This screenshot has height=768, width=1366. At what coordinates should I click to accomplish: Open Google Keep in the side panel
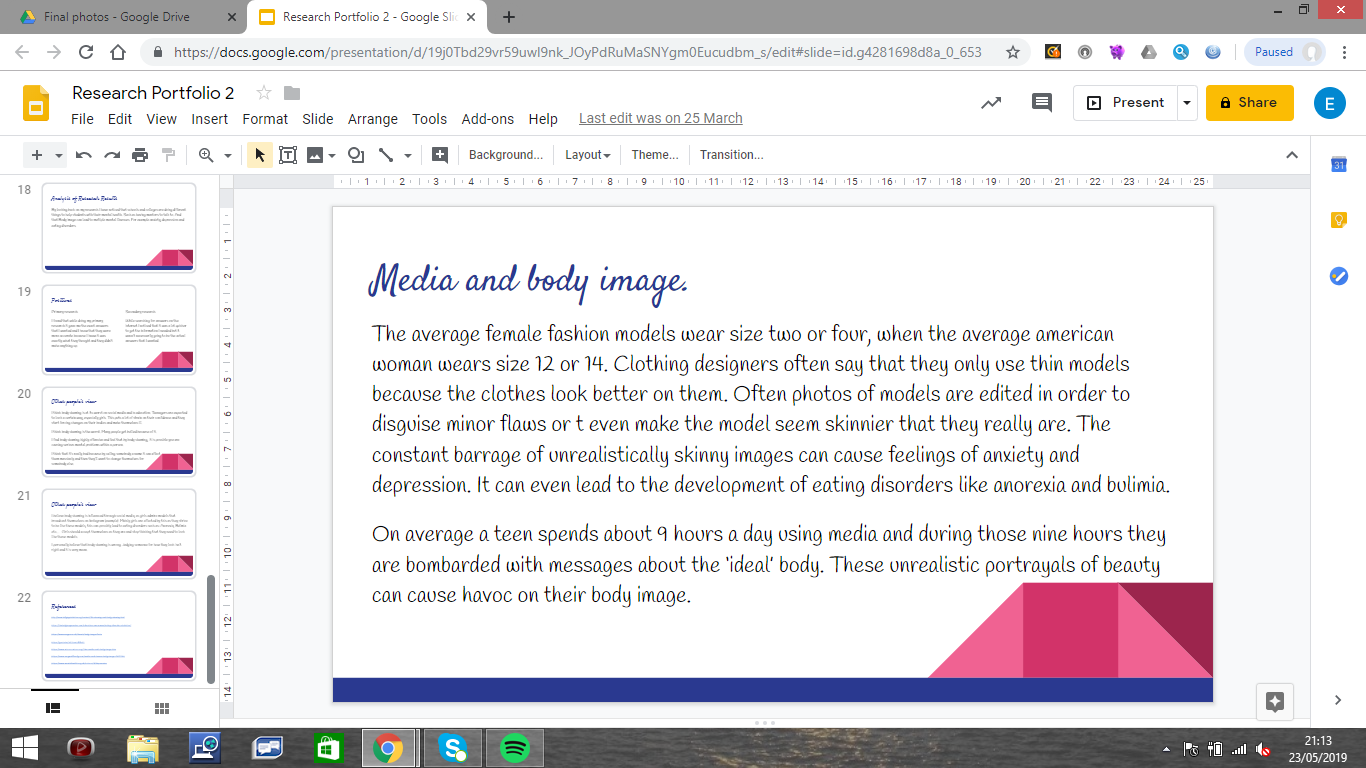coord(1339,220)
